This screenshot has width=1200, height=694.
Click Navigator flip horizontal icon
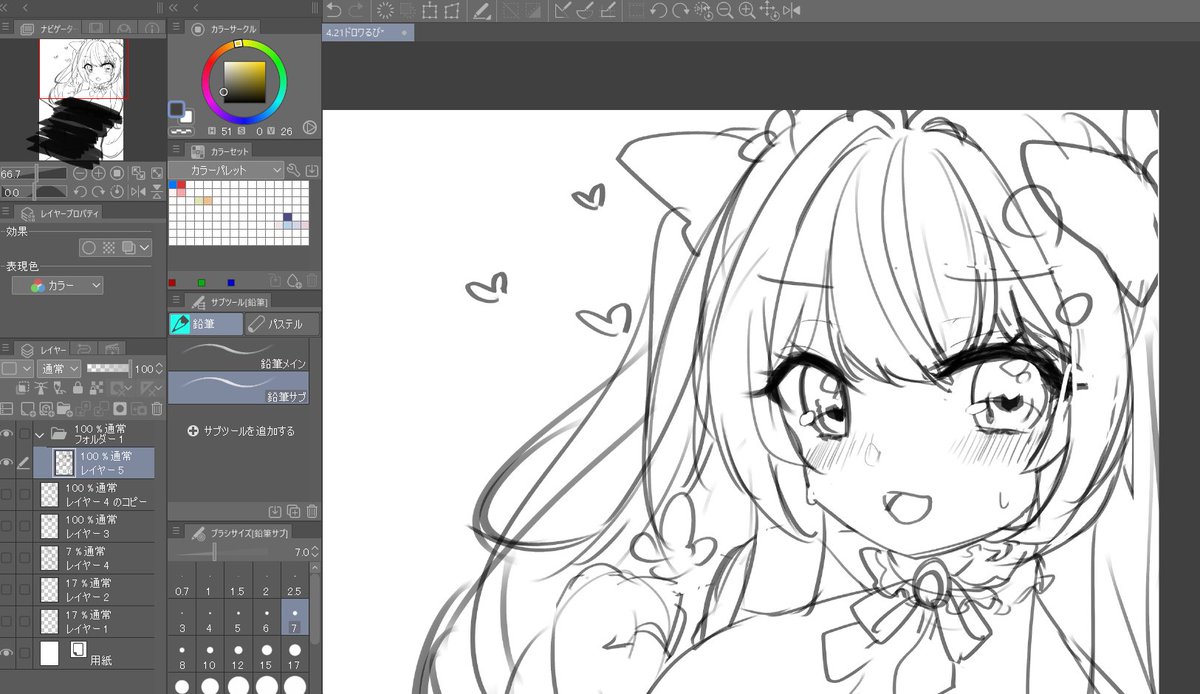tap(138, 192)
